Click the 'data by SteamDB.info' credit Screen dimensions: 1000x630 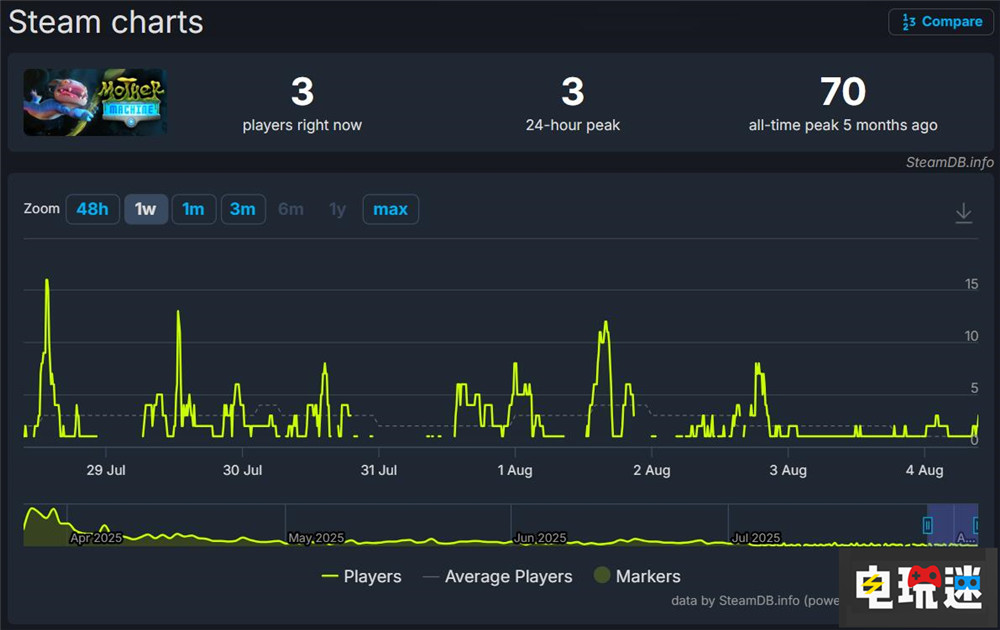pyautogui.click(x=750, y=601)
